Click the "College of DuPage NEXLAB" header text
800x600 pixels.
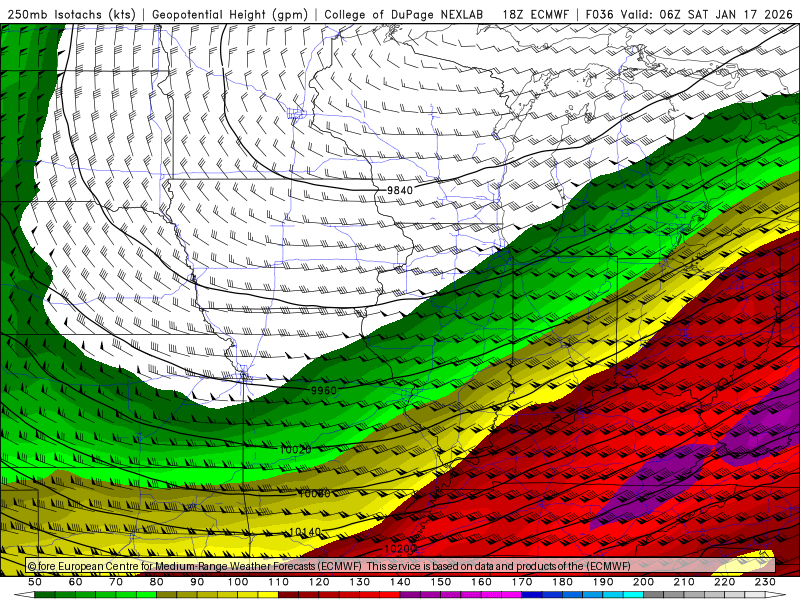point(404,14)
